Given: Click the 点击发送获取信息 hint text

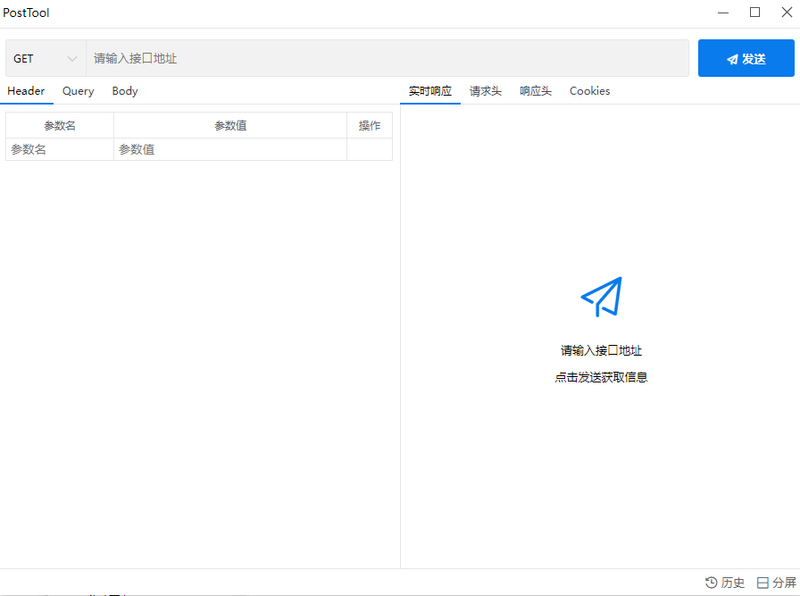Looking at the screenshot, I should point(601,378).
